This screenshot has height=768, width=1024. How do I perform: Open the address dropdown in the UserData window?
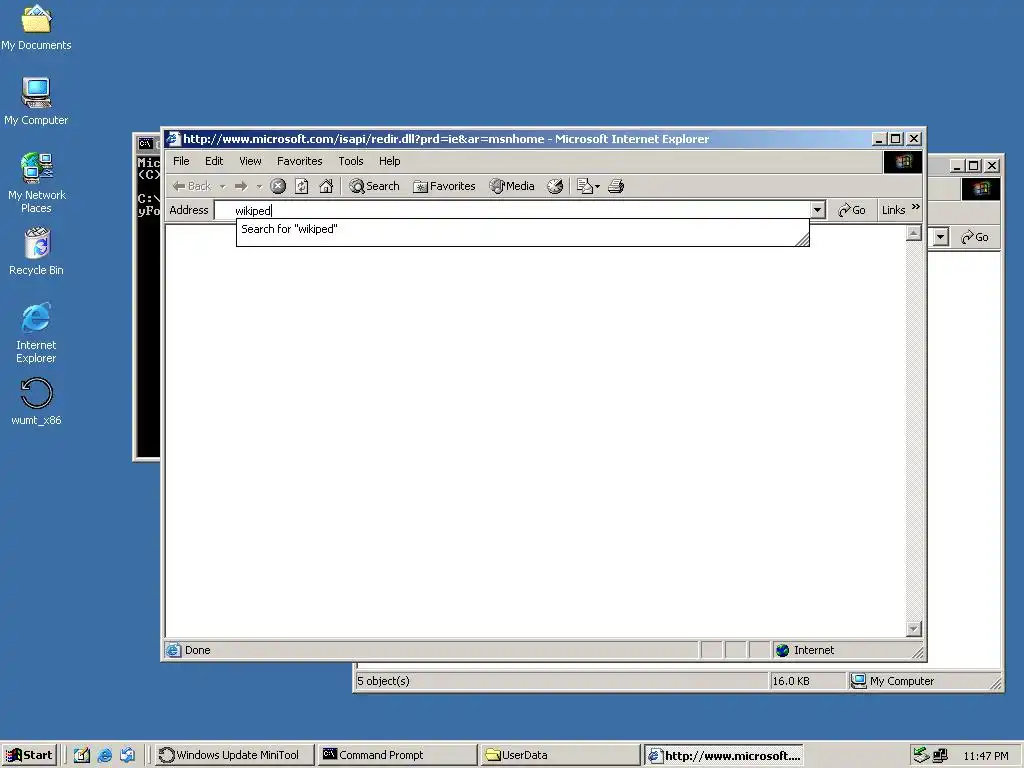pyautogui.click(x=940, y=236)
